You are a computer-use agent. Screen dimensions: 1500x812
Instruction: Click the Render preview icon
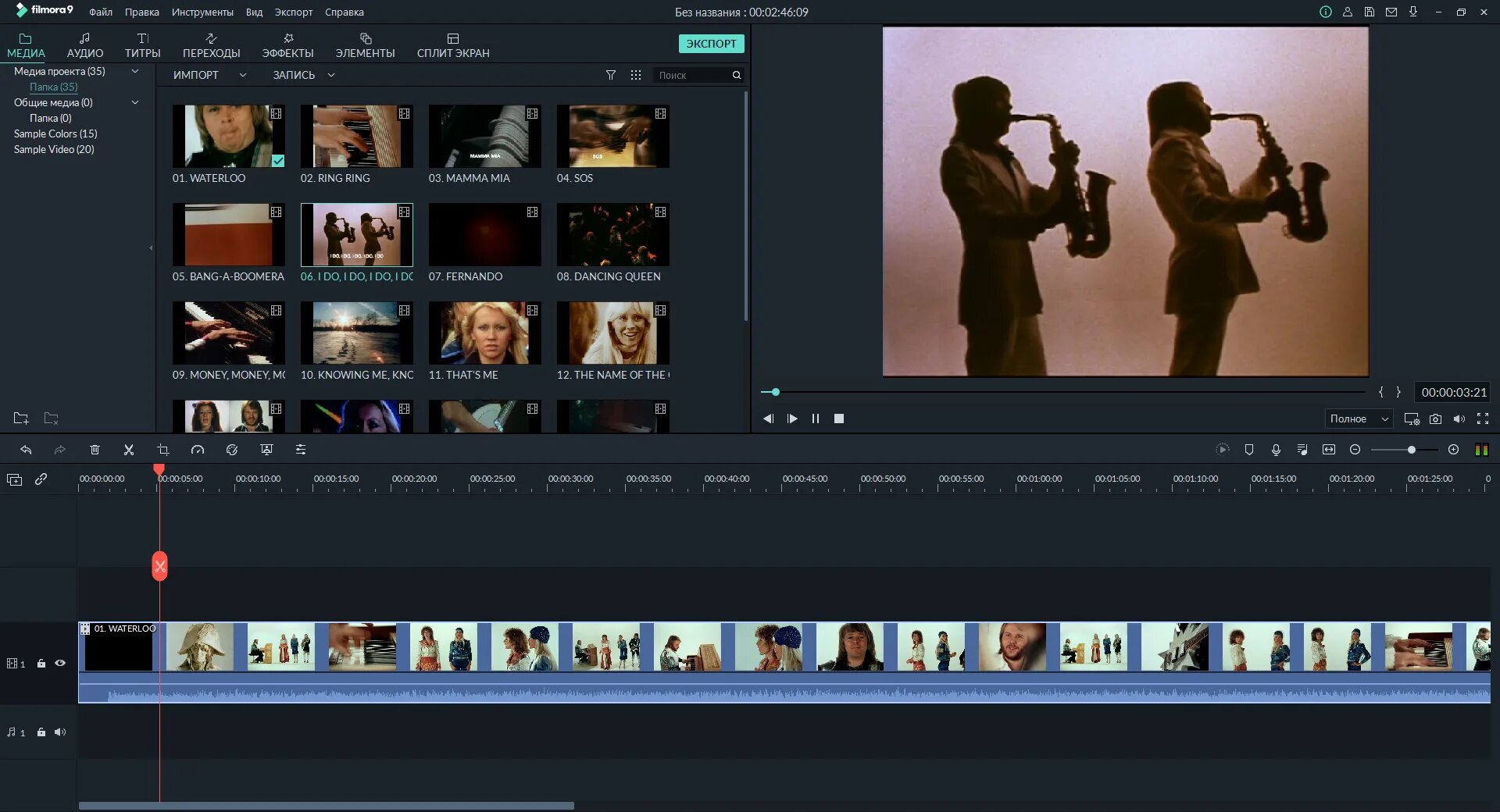click(1223, 450)
